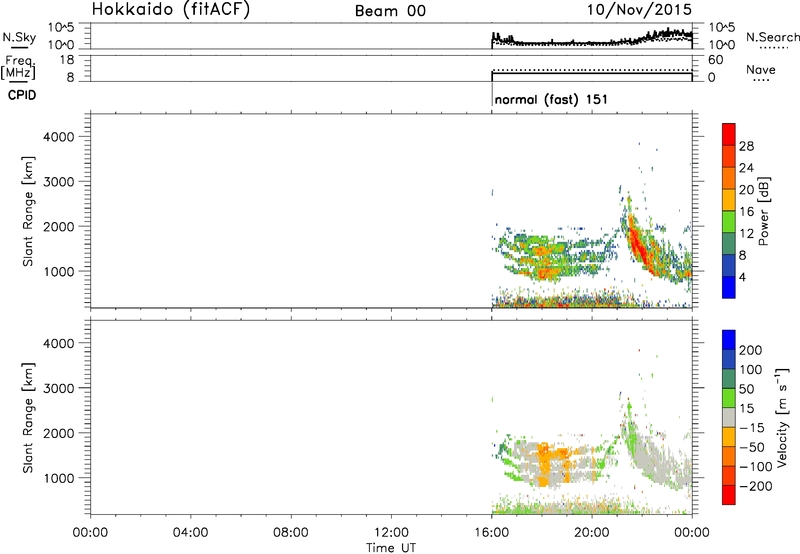This screenshot has height=554, width=800.
Task: Select the -200 label on Velocity colorbar
Action: 756,486
